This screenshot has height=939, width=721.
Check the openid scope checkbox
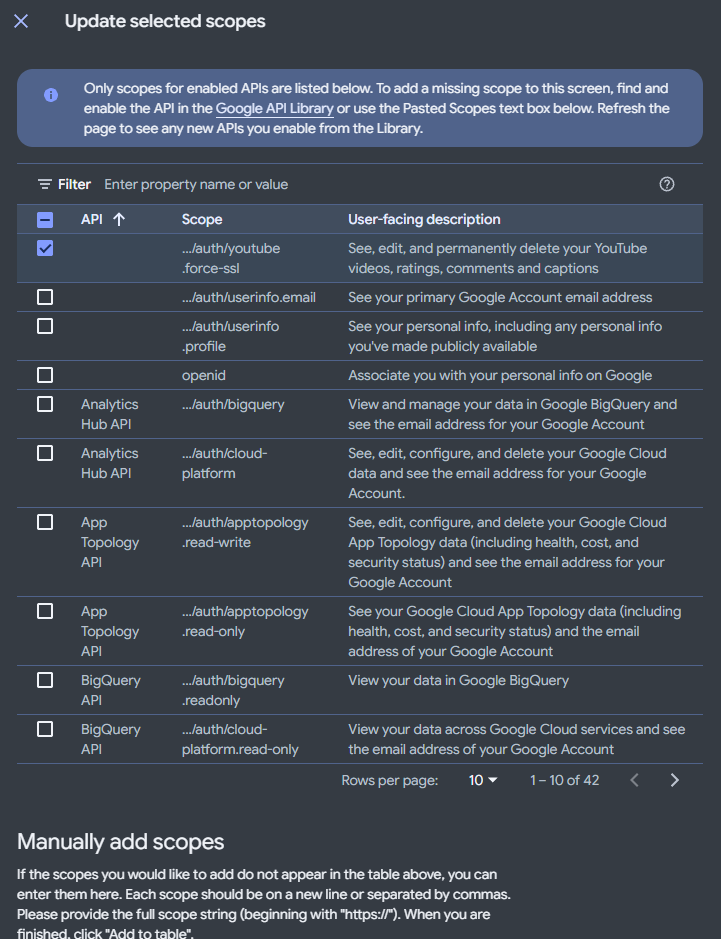click(45, 375)
